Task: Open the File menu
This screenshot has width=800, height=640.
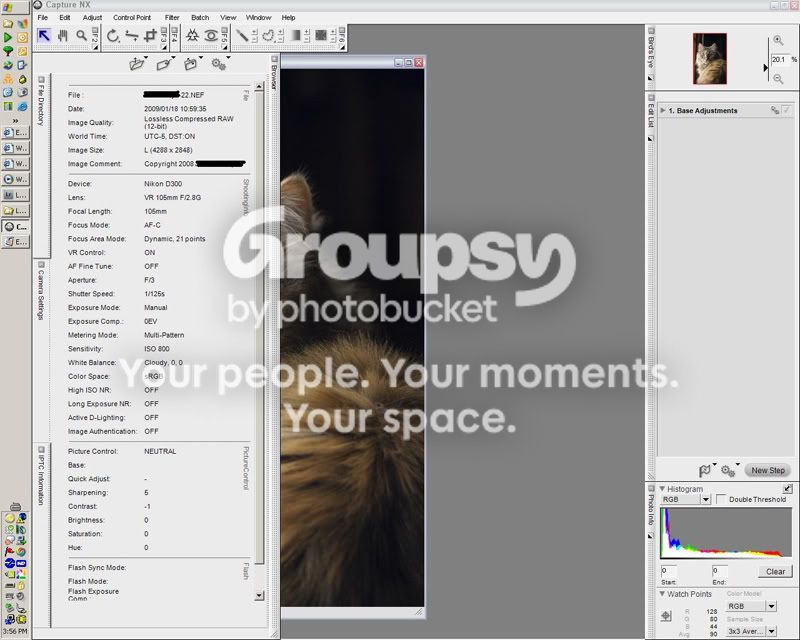Action: [43, 17]
